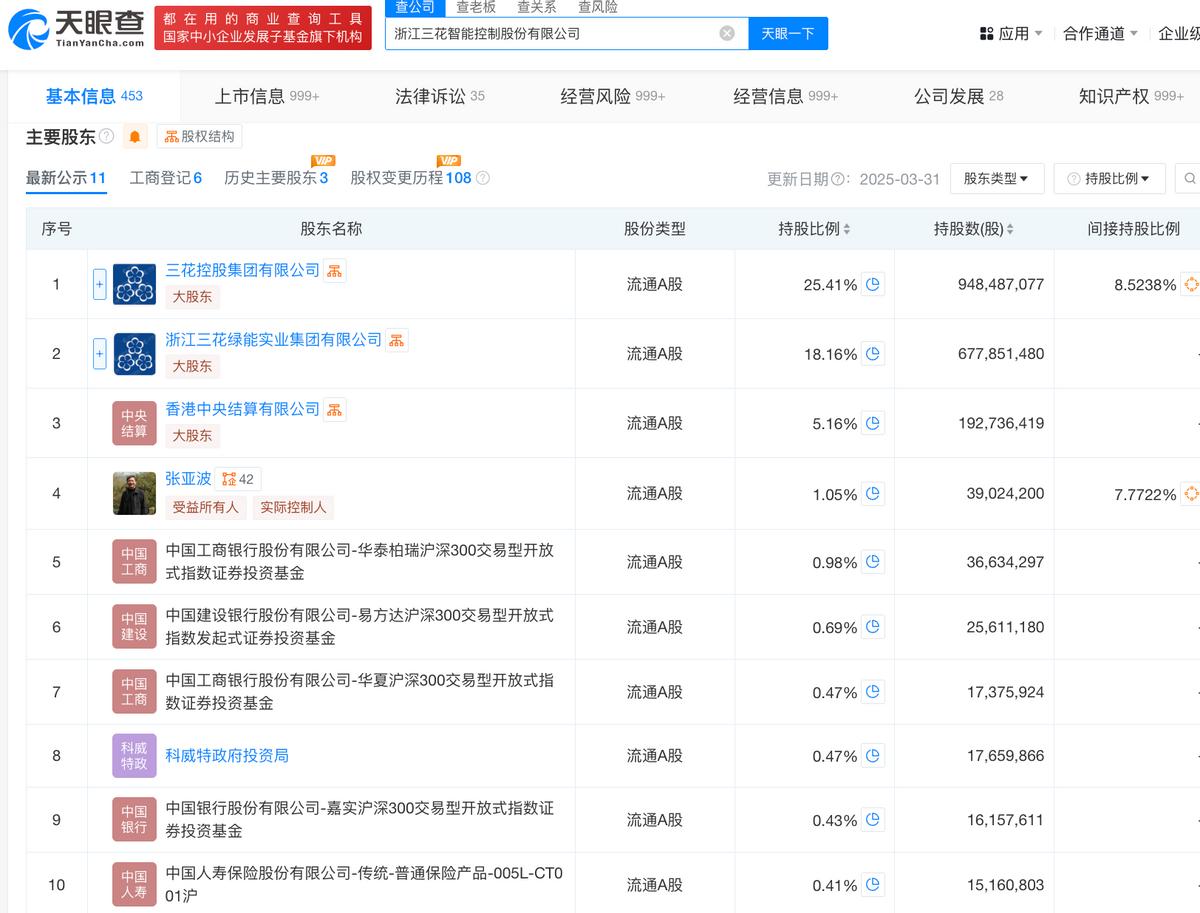The height and width of the screenshot is (913, 1200).
Task: Open the 经营信息 tab
Action: 786,96
